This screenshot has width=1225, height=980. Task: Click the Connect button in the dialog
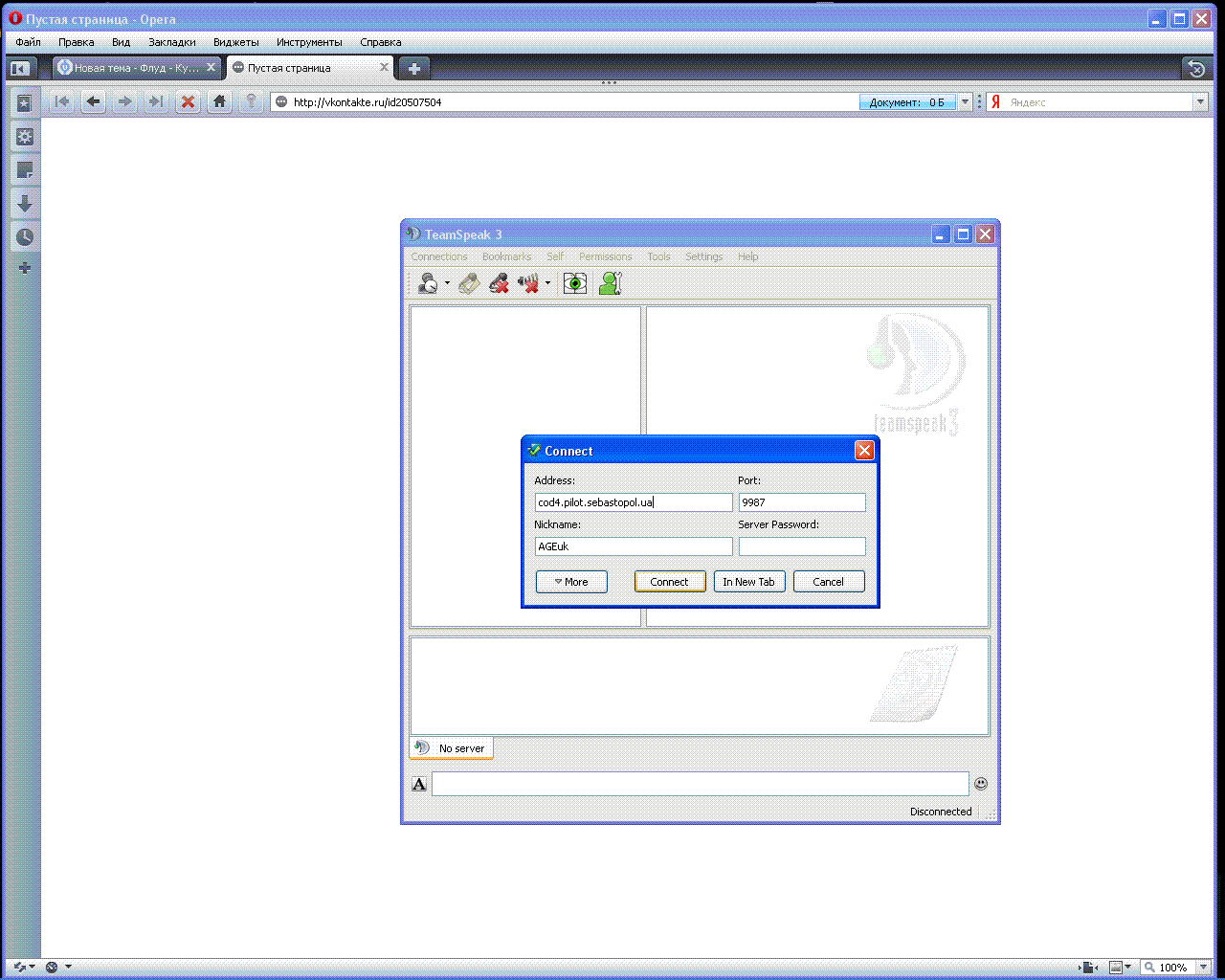click(x=670, y=582)
